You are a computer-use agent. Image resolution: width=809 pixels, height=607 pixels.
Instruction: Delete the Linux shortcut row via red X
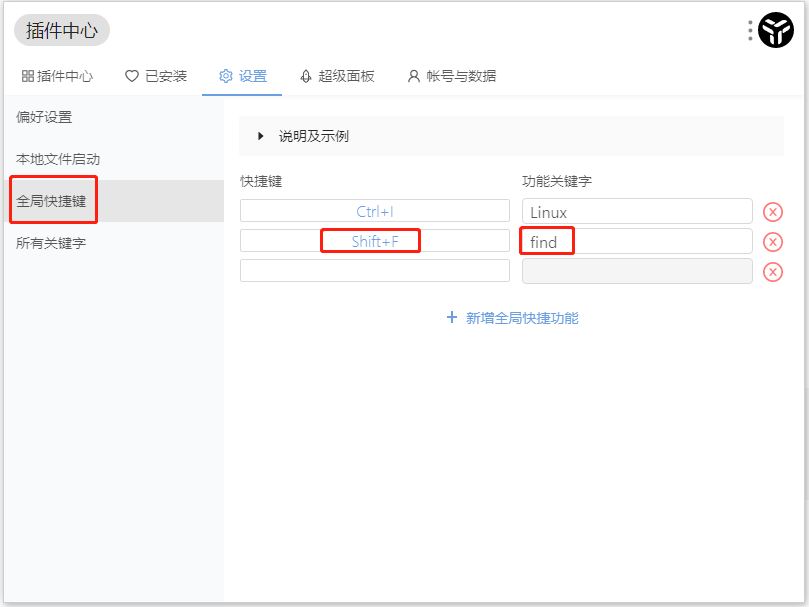point(773,211)
